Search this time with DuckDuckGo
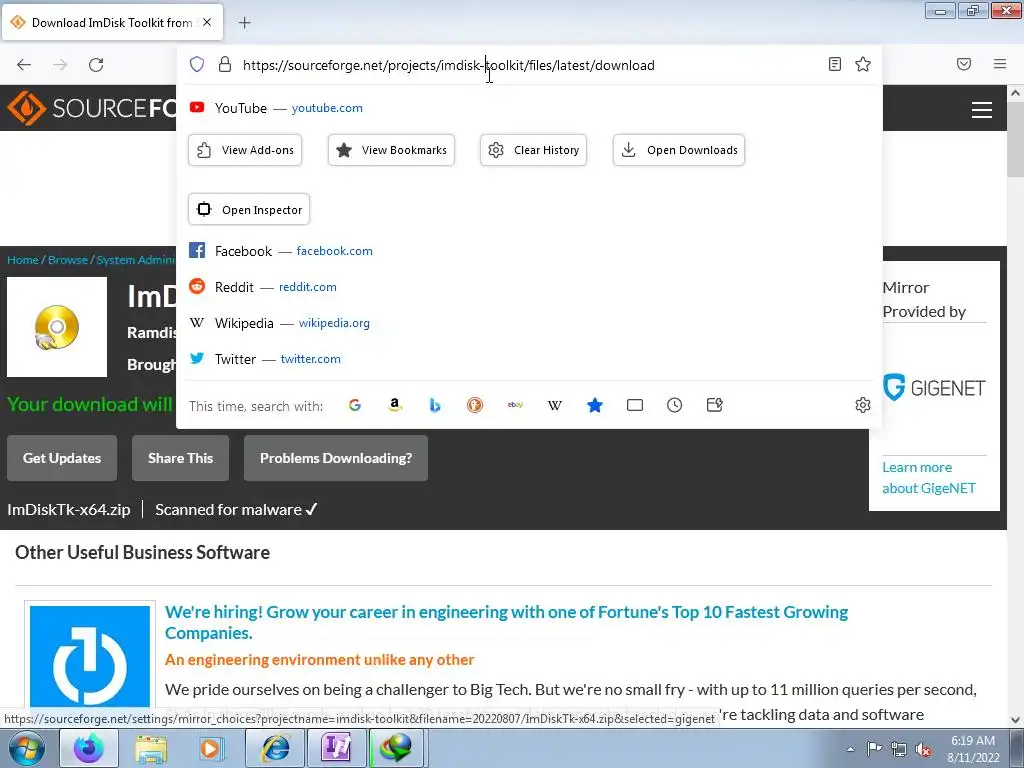The image size is (1024, 768). (x=475, y=405)
